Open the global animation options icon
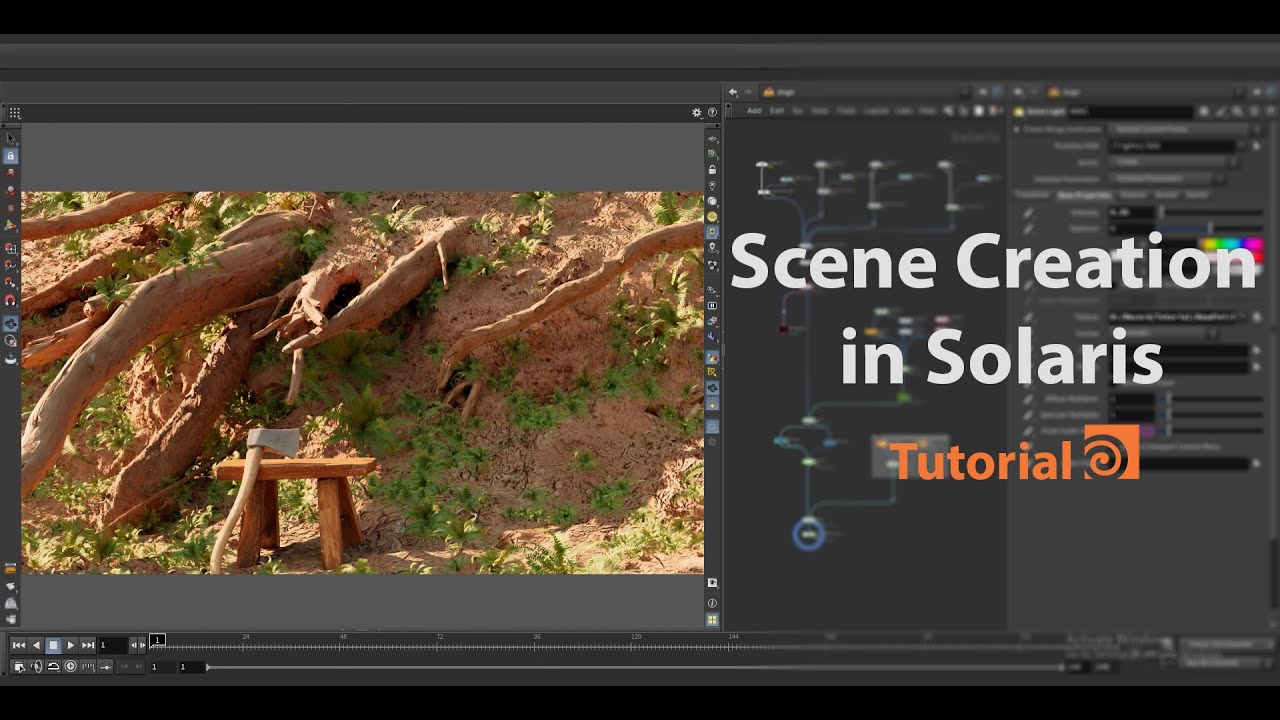The width and height of the screenshot is (1280, 720). (x=19, y=667)
